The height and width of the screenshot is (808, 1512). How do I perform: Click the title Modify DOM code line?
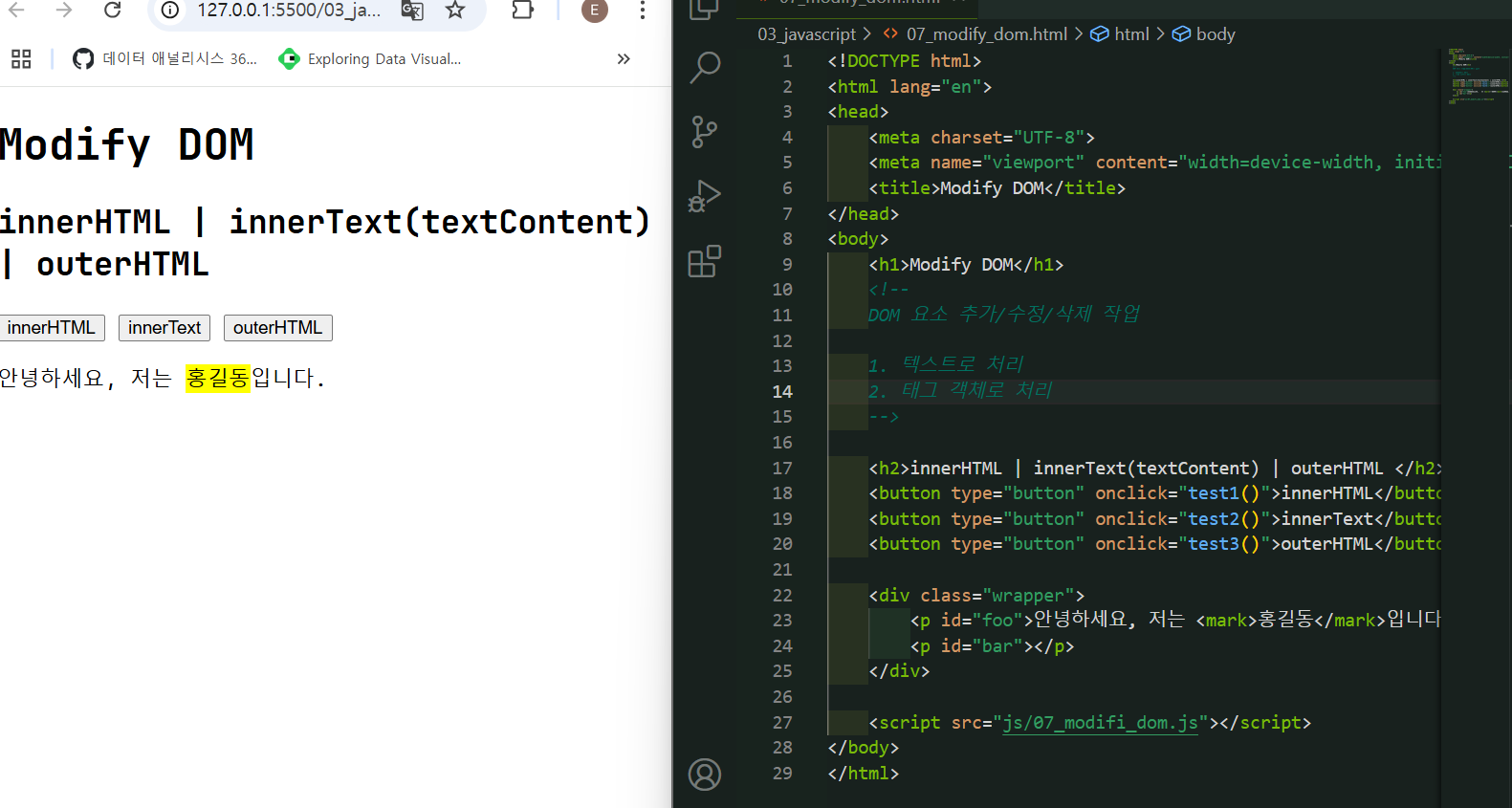coord(997,188)
